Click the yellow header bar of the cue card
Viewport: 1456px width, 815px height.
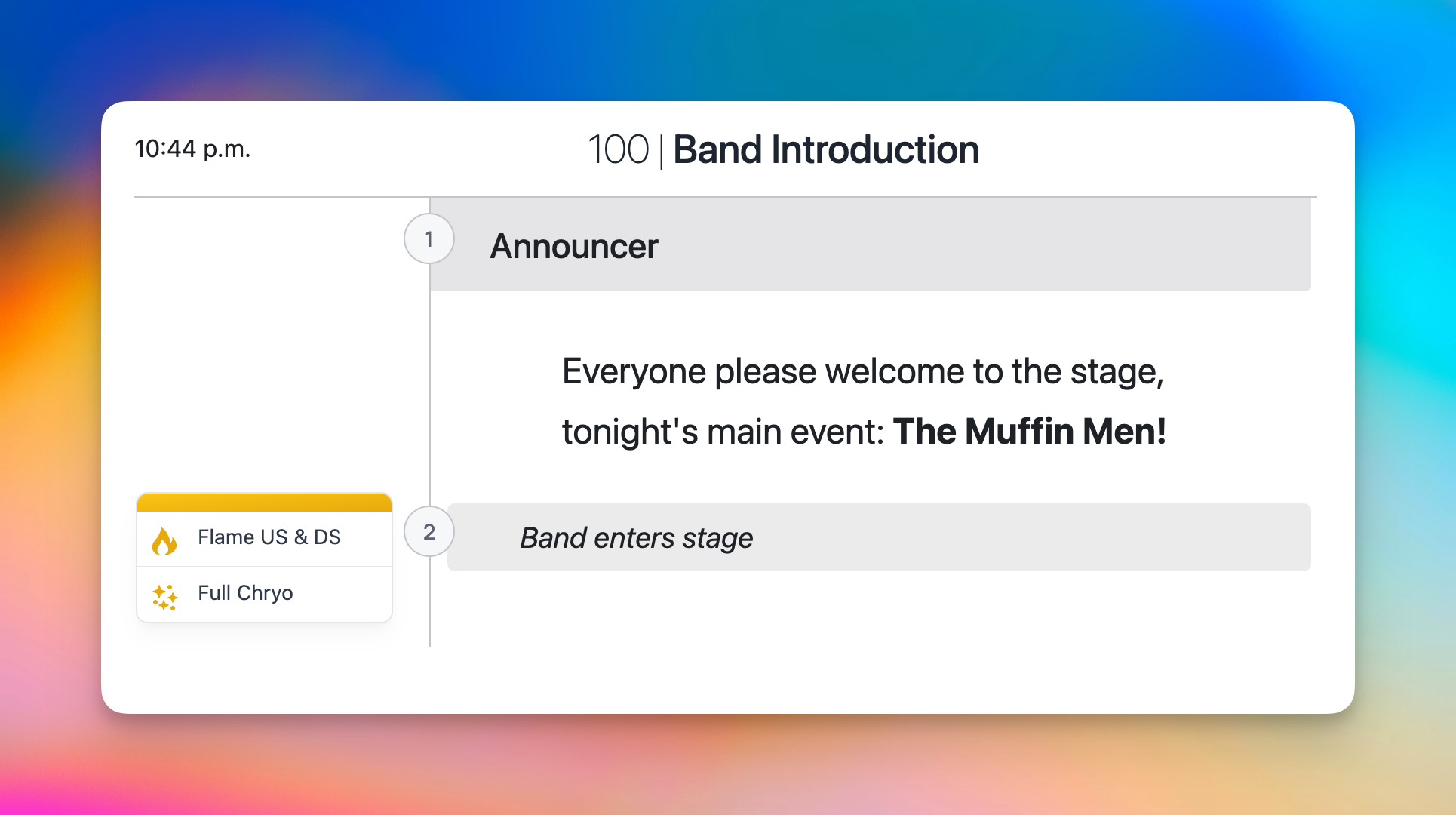tap(264, 503)
